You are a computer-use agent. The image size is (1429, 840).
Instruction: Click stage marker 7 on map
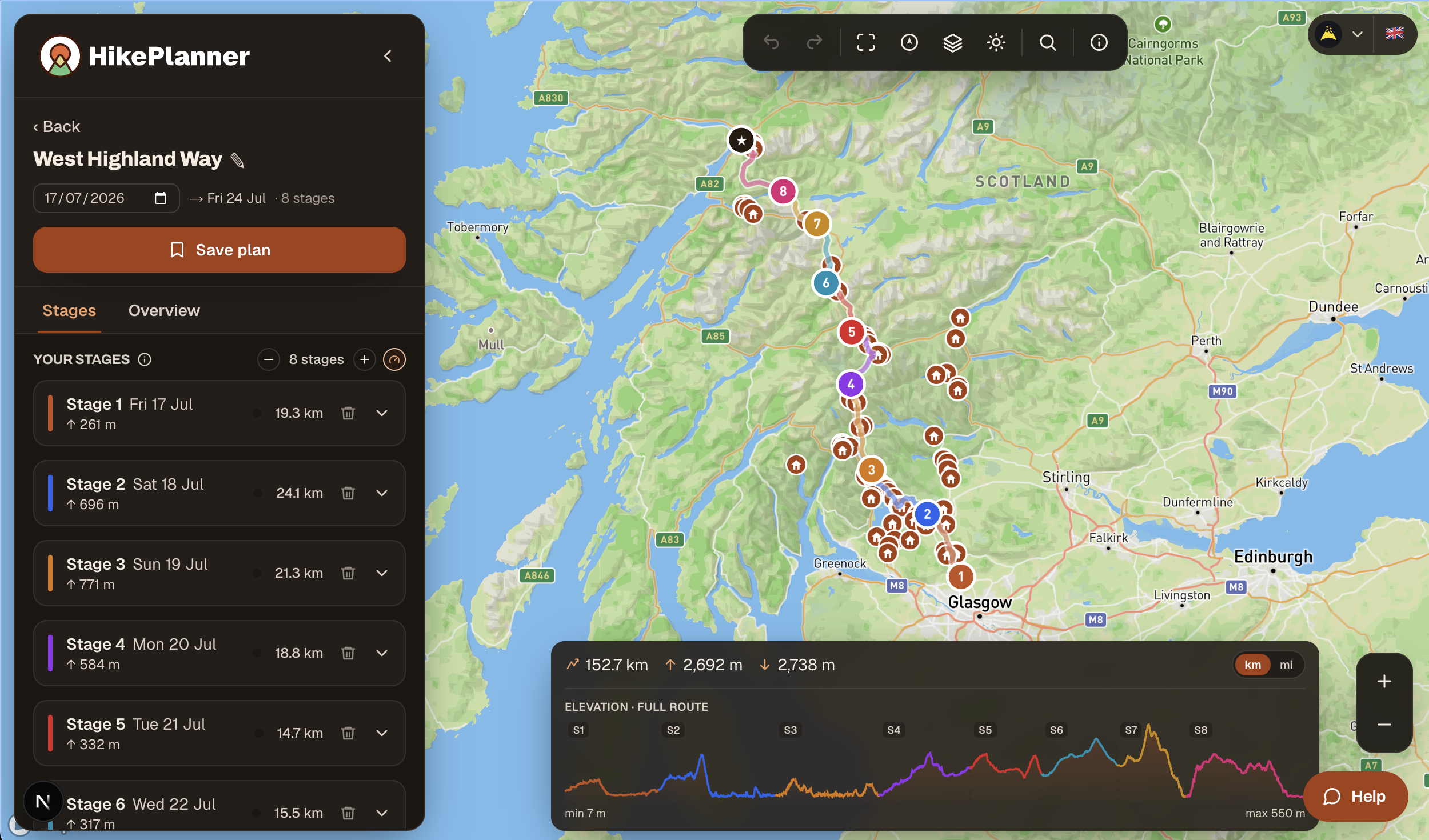click(817, 223)
